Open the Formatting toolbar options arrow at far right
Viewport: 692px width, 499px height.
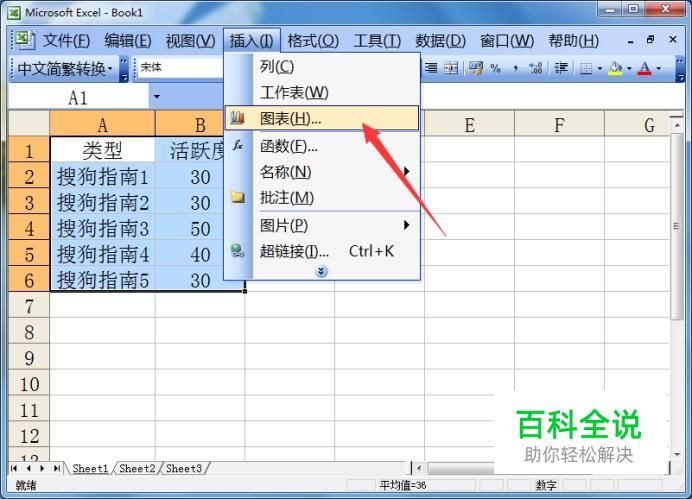pyautogui.click(x=680, y=69)
